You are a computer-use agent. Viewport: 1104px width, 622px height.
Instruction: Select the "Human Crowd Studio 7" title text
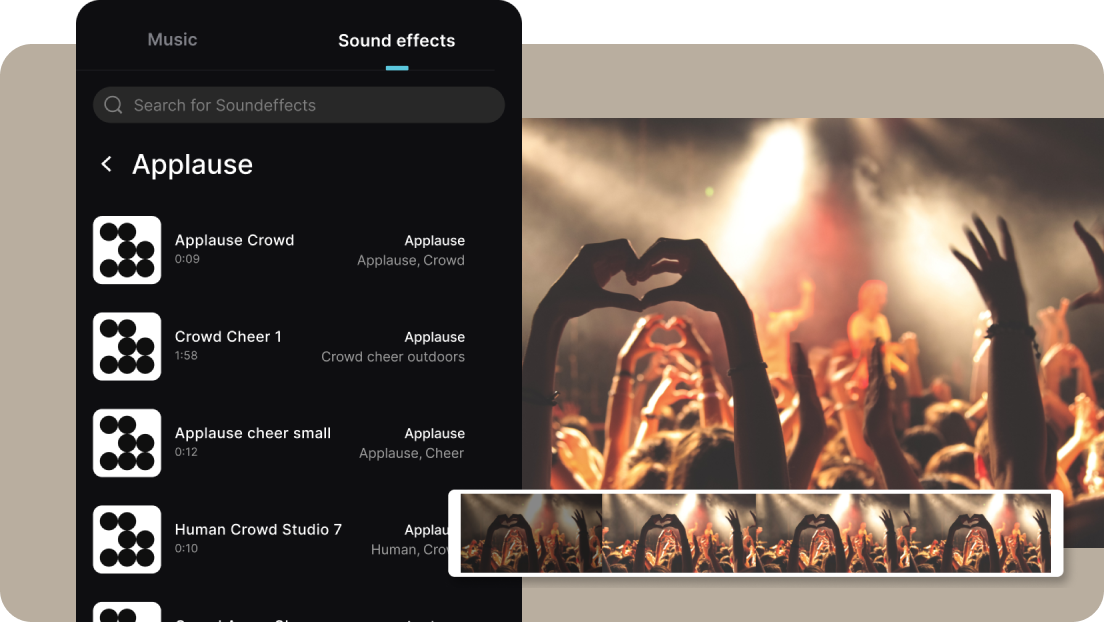click(x=258, y=530)
